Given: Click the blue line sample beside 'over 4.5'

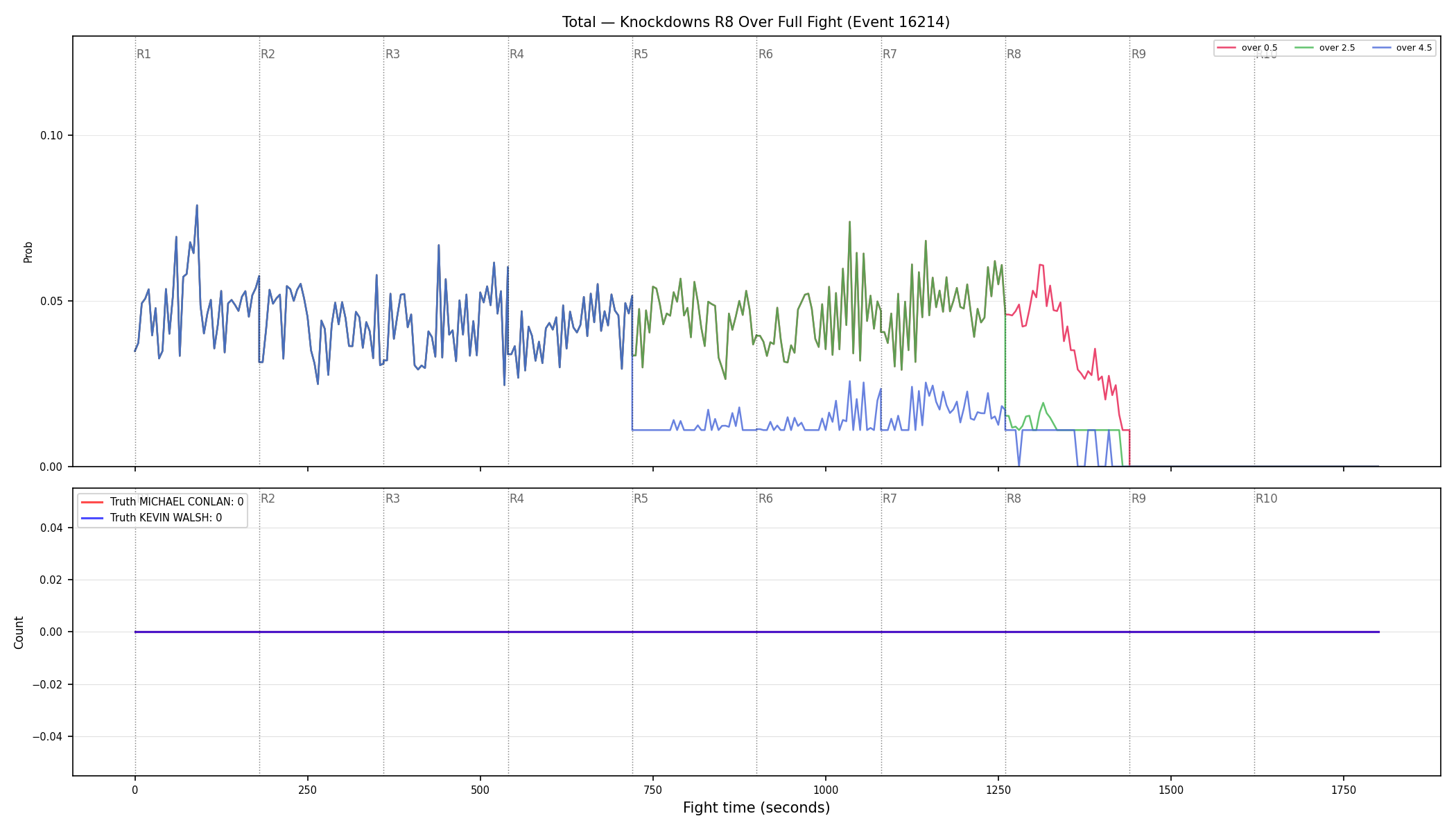Looking at the screenshot, I should [1381, 48].
